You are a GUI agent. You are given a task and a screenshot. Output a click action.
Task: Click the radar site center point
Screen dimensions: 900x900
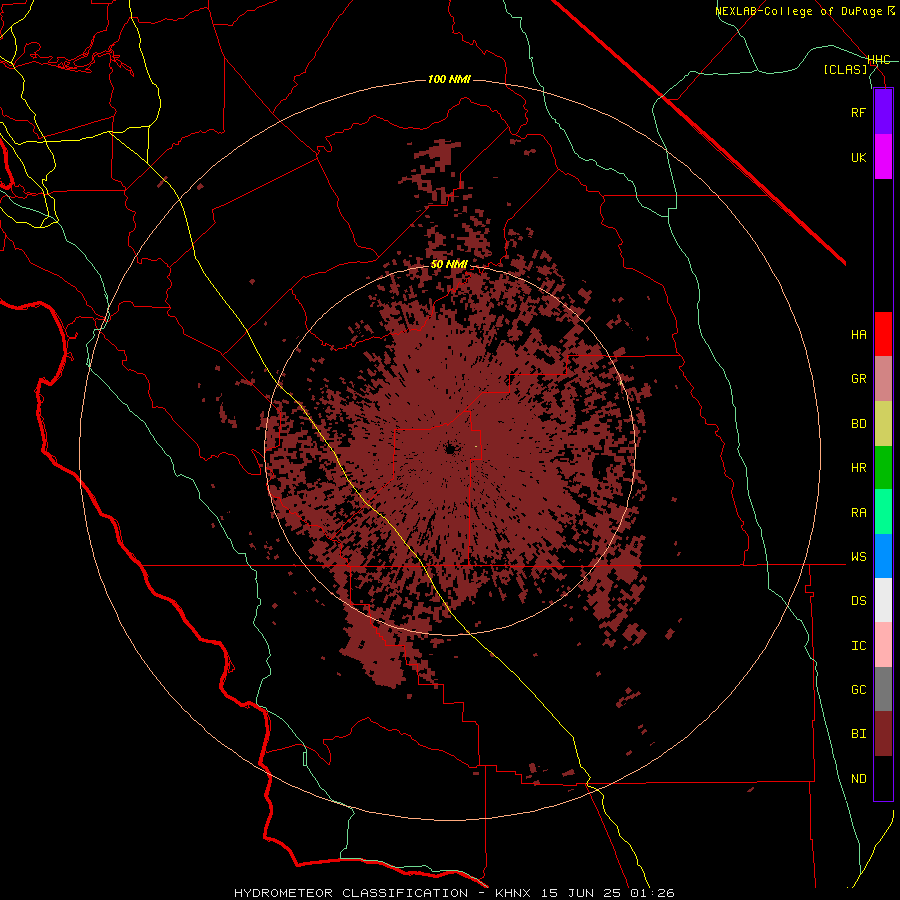pos(450,448)
